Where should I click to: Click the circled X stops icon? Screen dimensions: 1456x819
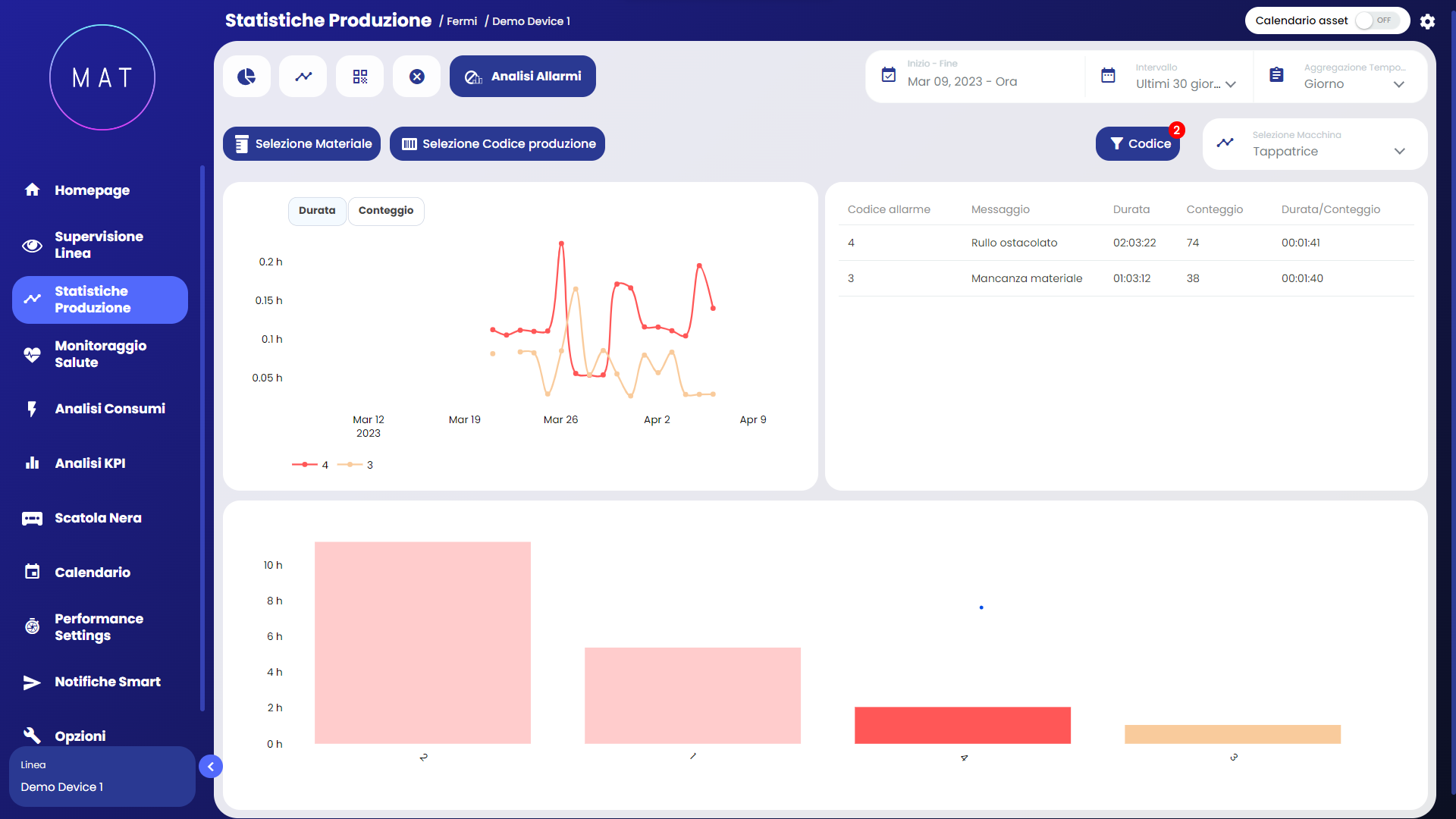point(417,77)
